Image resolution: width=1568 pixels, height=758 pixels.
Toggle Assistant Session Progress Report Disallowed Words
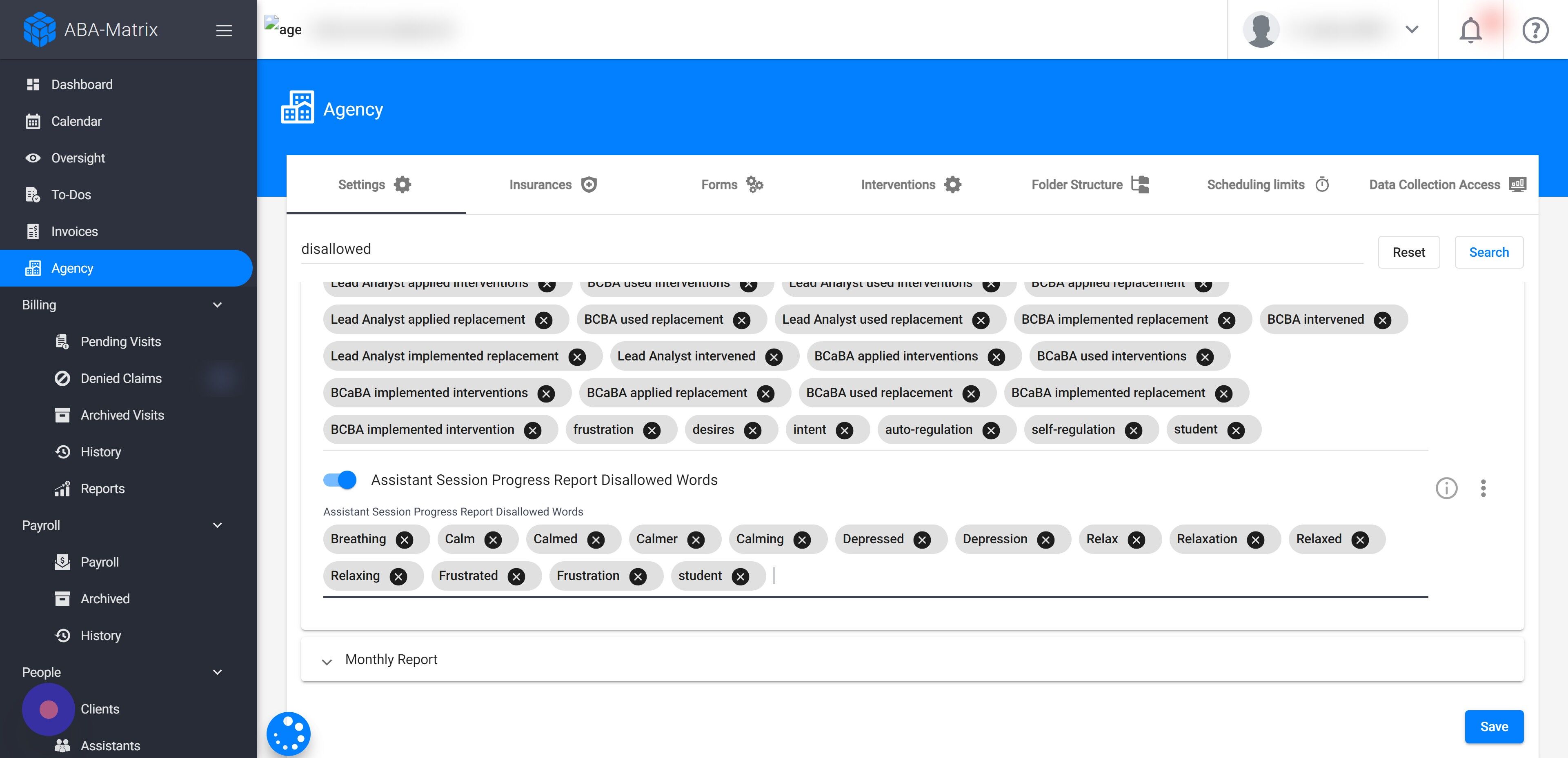pos(340,480)
